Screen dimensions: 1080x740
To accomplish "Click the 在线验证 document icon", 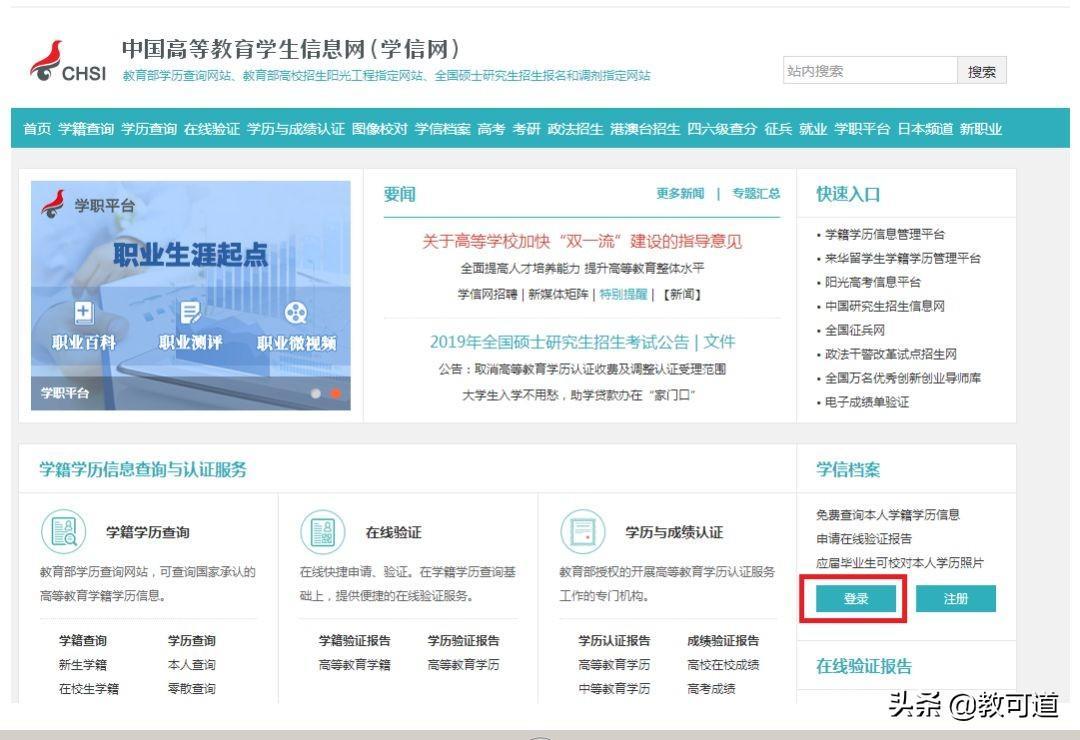I will tap(323, 532).
